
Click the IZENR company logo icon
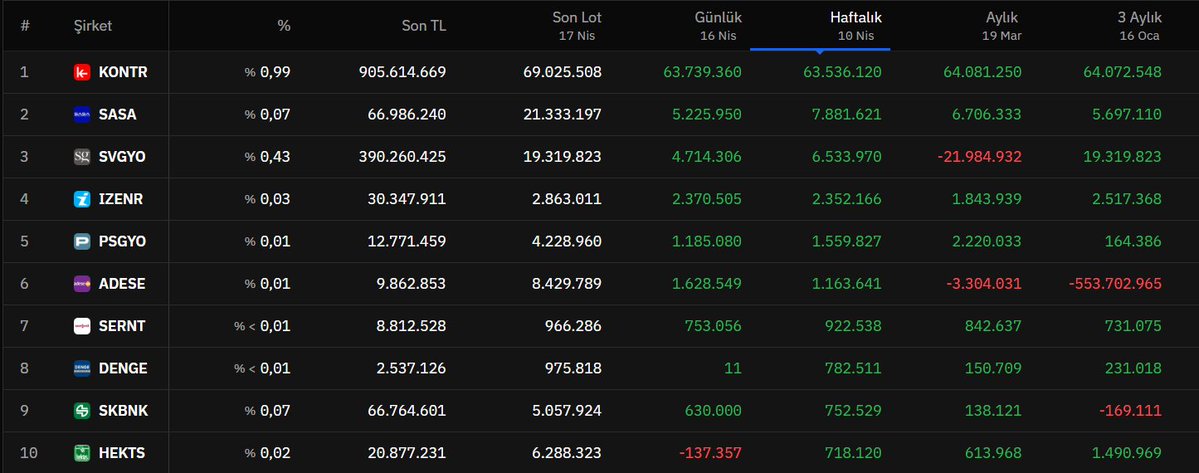(x=82, y=199)
